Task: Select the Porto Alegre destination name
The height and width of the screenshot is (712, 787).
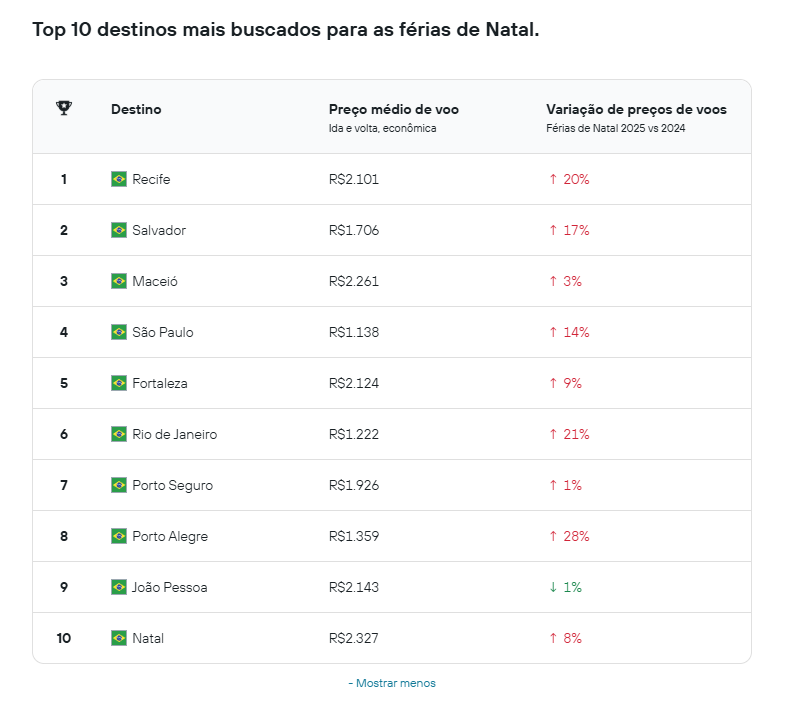Action: pyautogui.click(x=170, y=536)
